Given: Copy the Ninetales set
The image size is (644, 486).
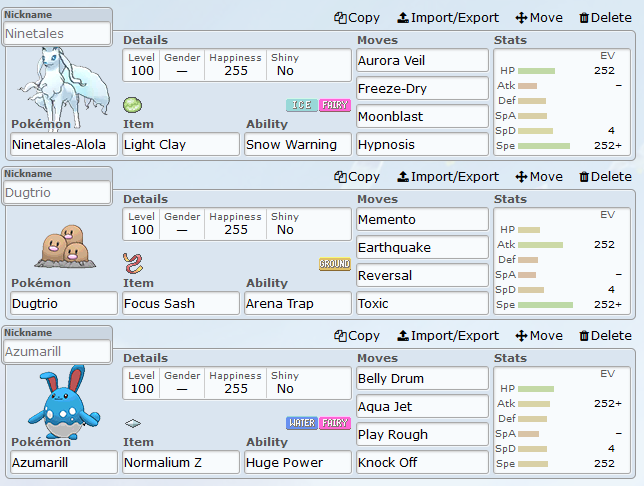Looking at the screenshot, I should (x=357, y=17).
